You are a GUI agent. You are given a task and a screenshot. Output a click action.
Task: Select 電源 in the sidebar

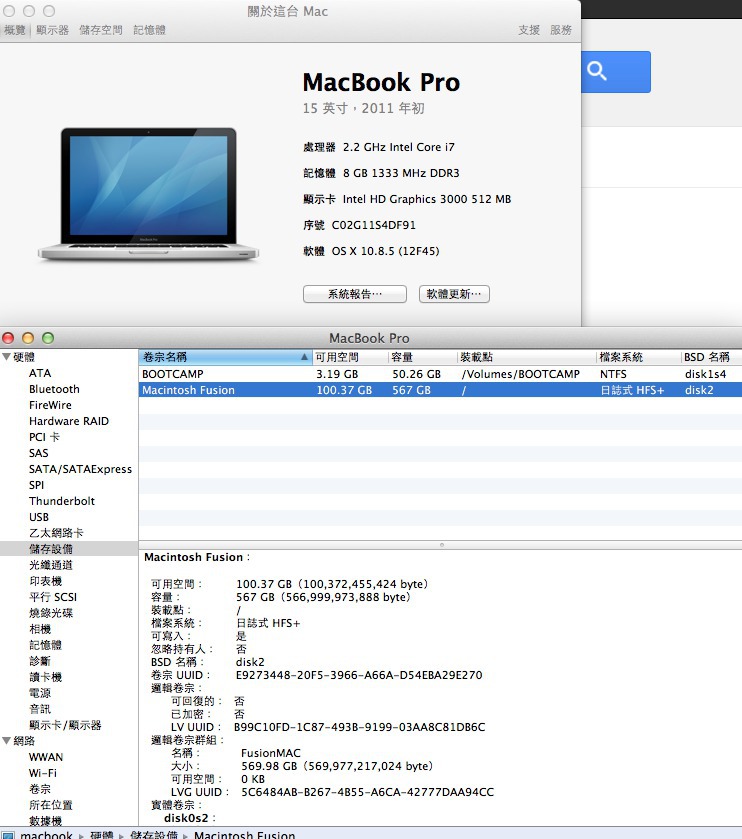pos(40,693)
